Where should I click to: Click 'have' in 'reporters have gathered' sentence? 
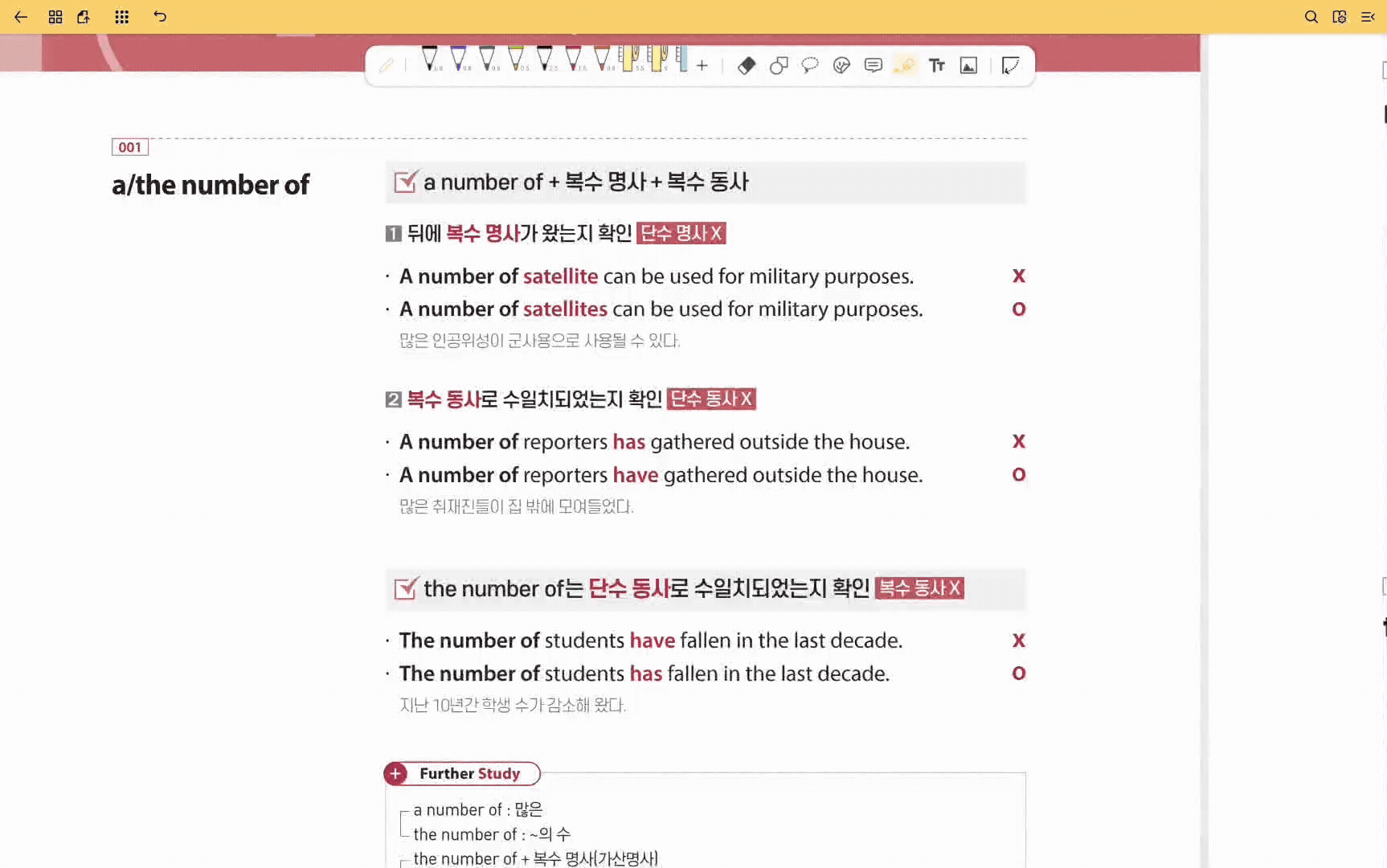[636, 476]
